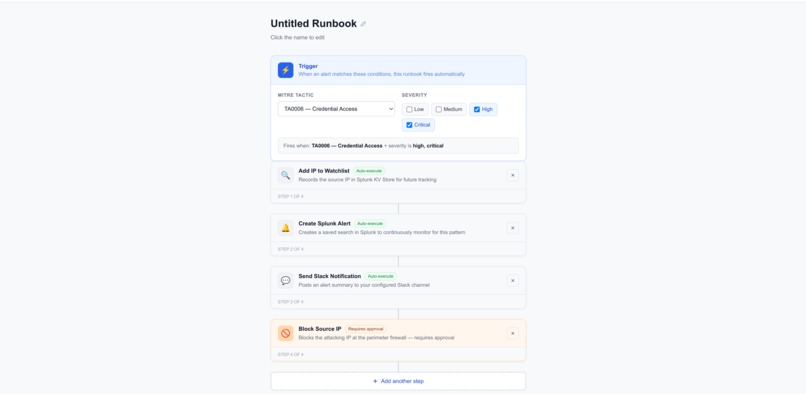Click the STEP 4 OF 4 label
This screenshot has height=394, width=806.
tap(290, 354)
